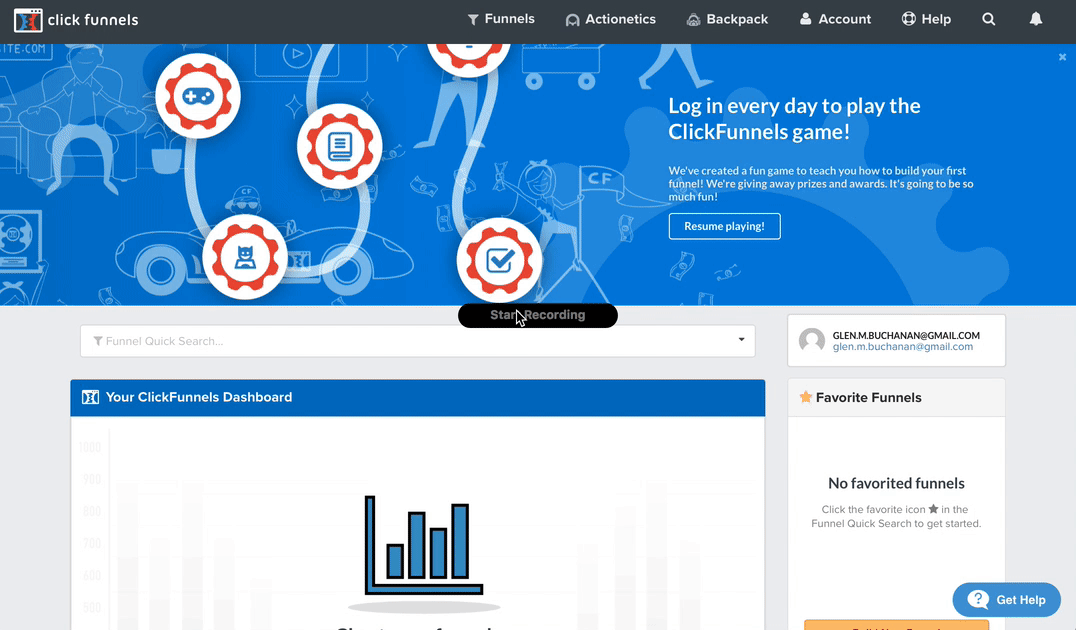This screenshot has width=1076, height=630.
Task: Open the Actionetics menu
Action: (x=611, y=19)
